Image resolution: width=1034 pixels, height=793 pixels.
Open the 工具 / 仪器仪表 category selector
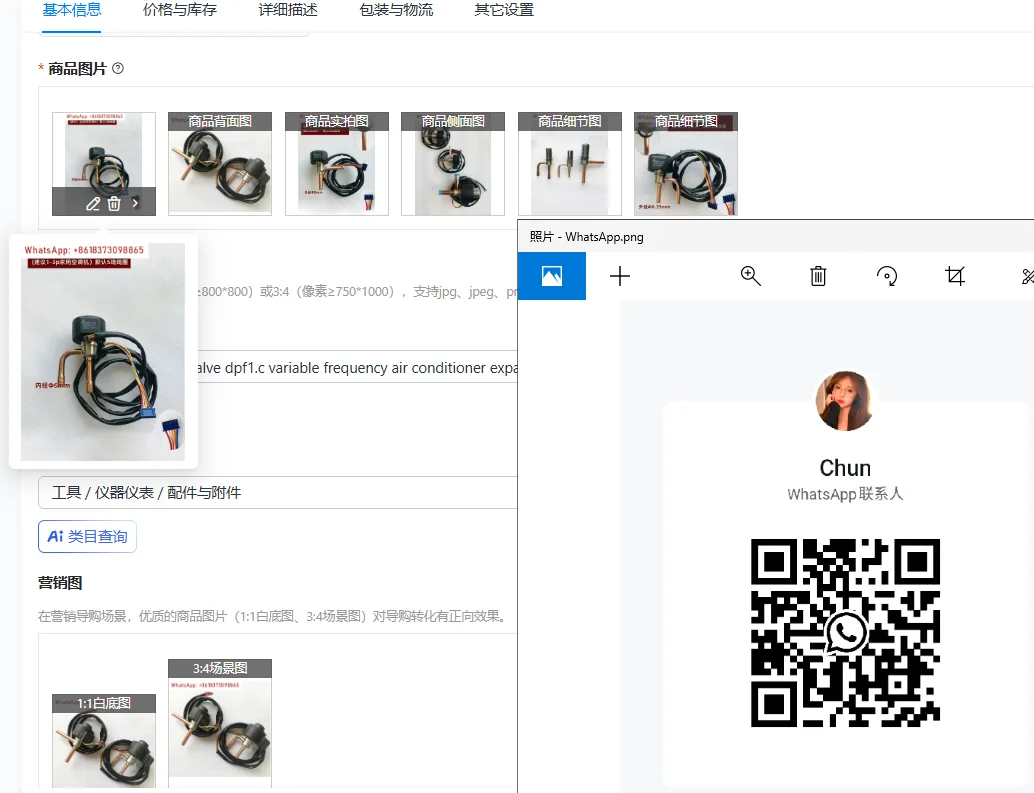tap(278, 492)
